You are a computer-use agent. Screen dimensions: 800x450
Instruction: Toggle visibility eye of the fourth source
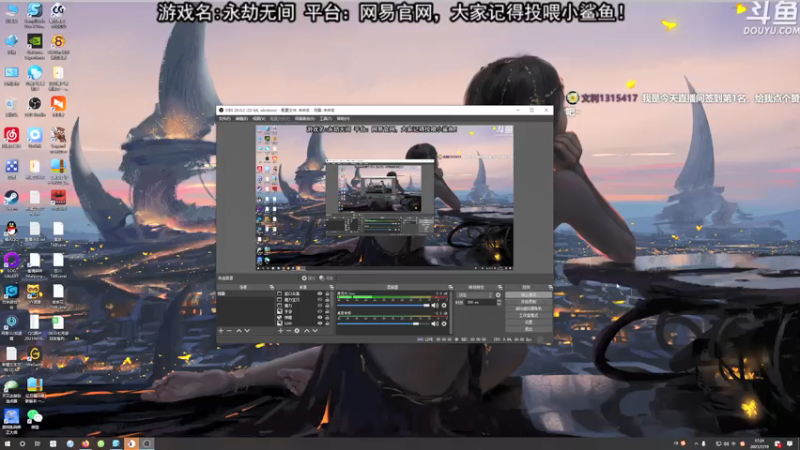320,311
